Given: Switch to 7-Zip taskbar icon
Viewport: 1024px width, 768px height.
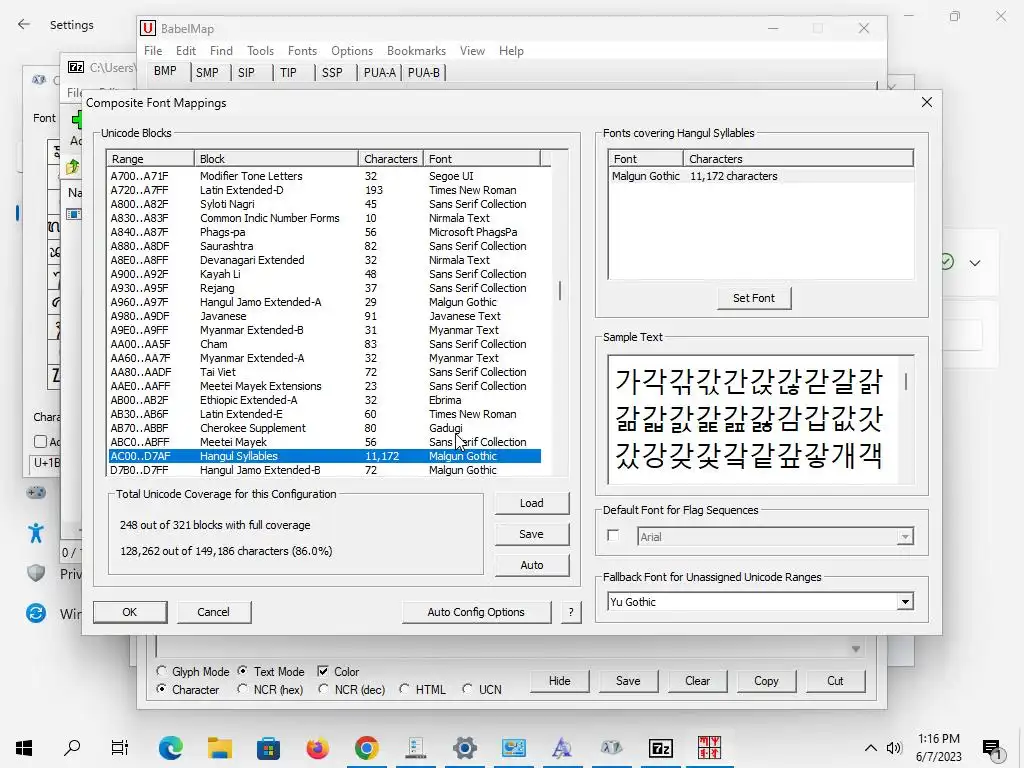Looking at the screenshot, I should tap(661, 747).
